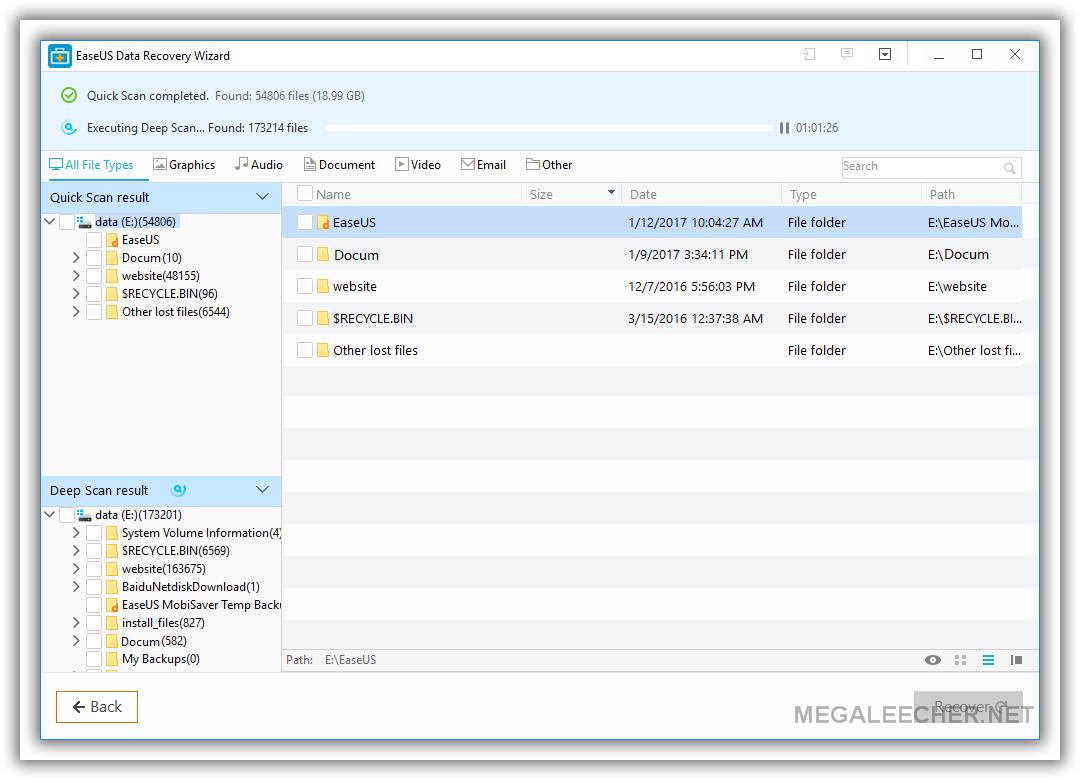Click the spinner icon beside Executing Deep Scan
The height and width of the screenshot is (780, 1080).
click(x=68, y=127)
